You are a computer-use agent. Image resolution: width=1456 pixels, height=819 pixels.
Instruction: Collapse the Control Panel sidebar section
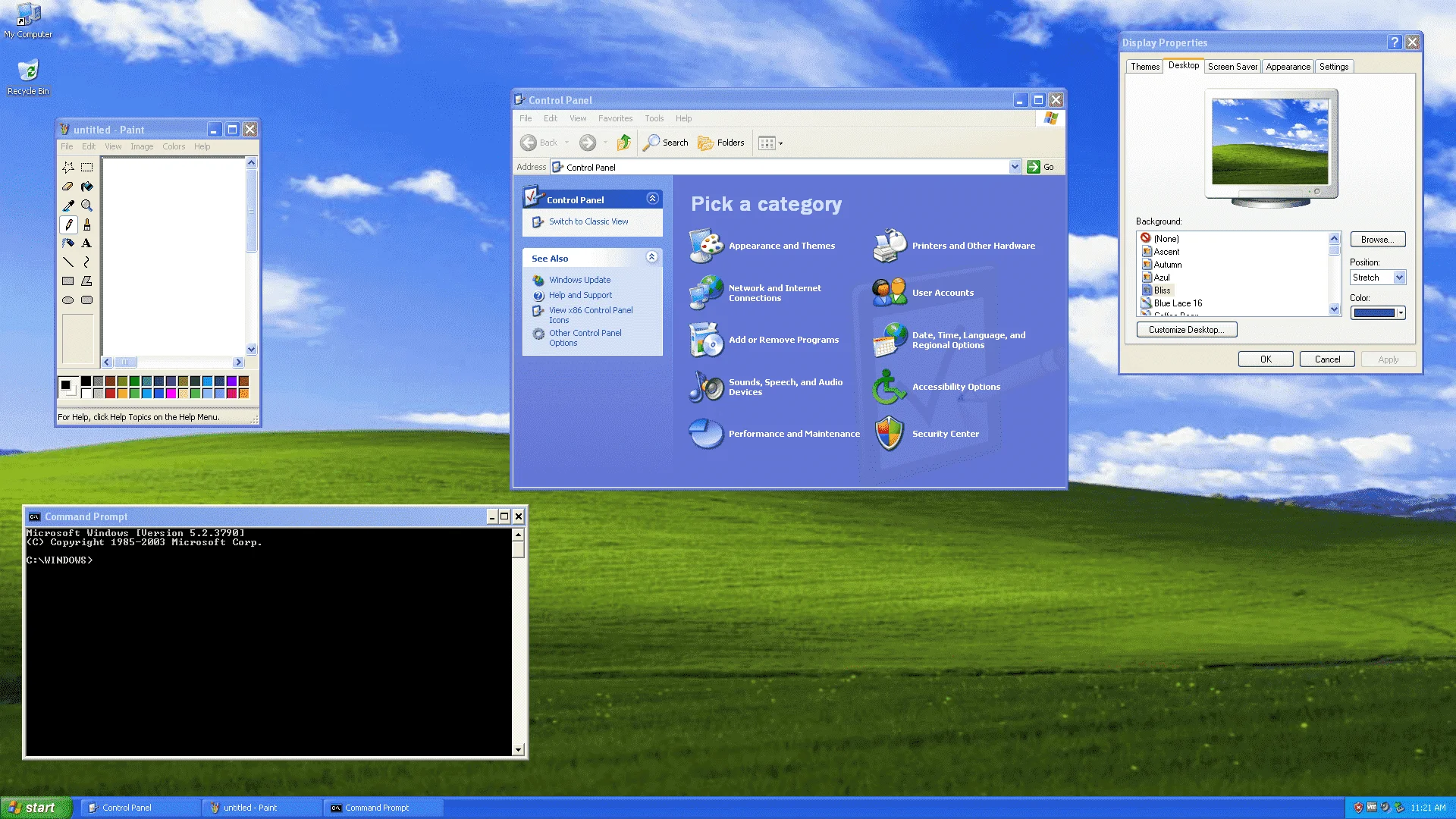pyautogui.click(x=652, y=199)
